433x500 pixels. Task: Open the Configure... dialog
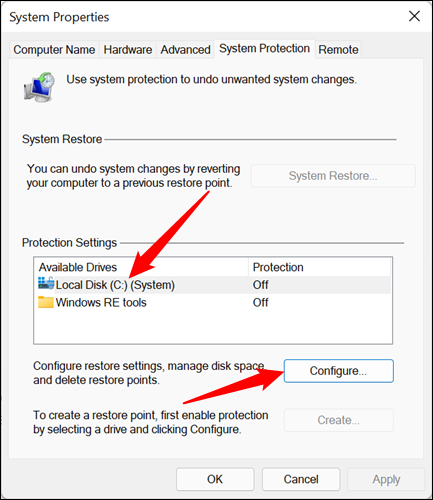[338, 371]
